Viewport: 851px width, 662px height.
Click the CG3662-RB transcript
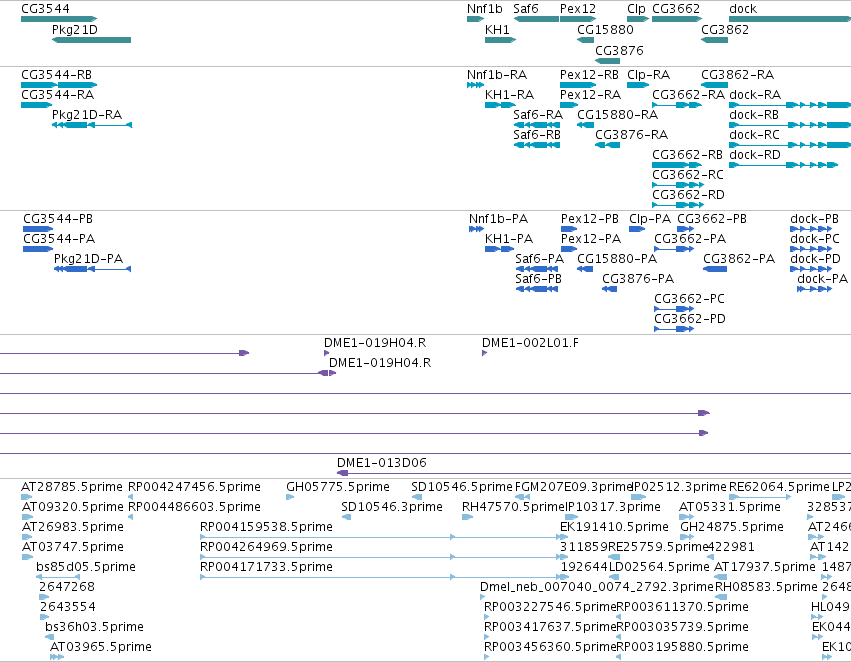click(677, 165)
